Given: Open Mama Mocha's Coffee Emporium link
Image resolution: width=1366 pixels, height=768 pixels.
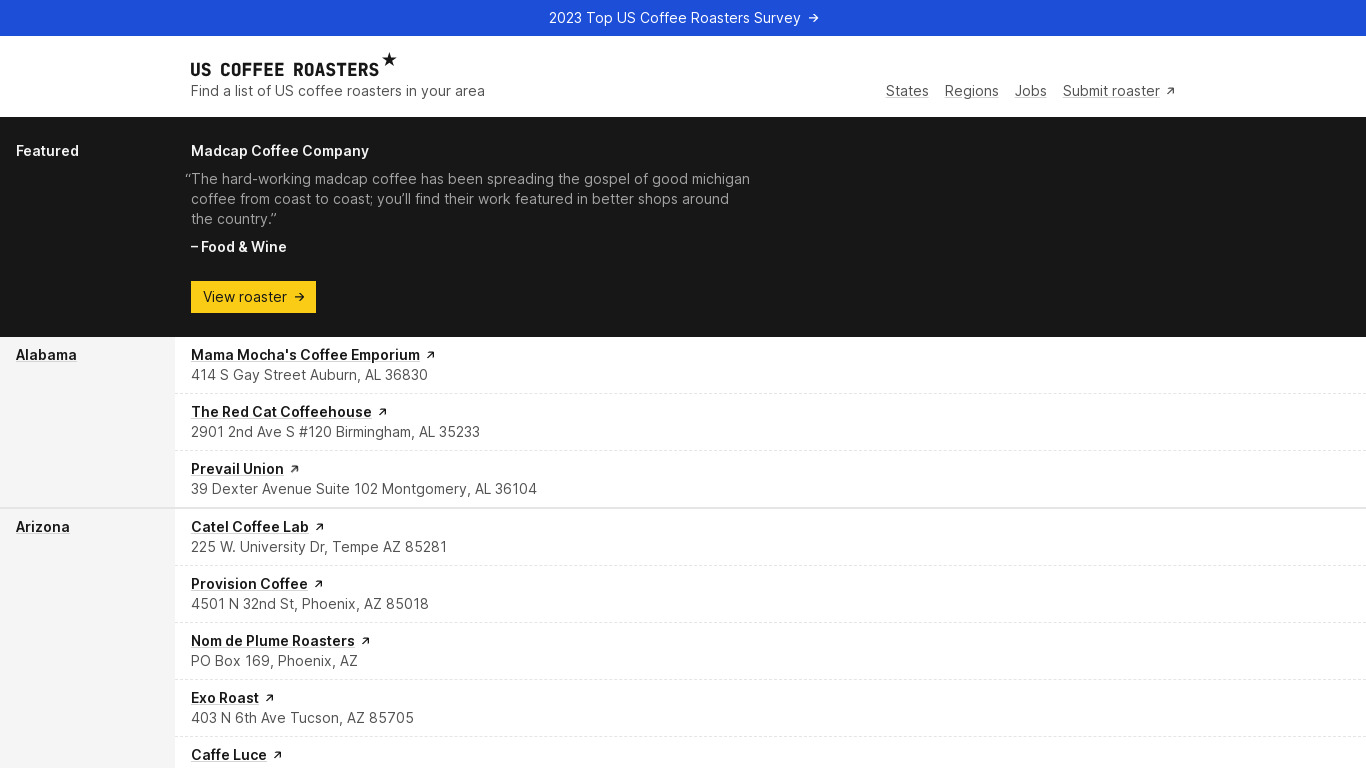Looking at the screenshot, I should pos(305,355).
